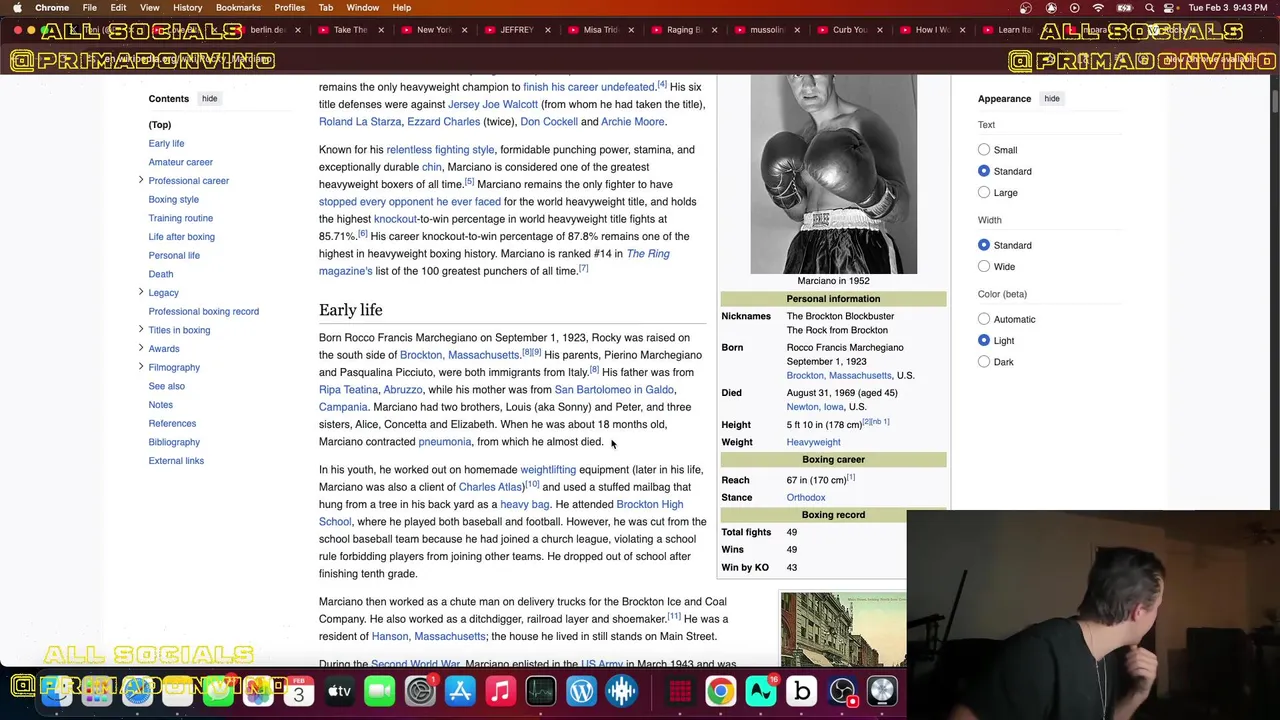
Task: Select Large text size
Action: [984, 192]
